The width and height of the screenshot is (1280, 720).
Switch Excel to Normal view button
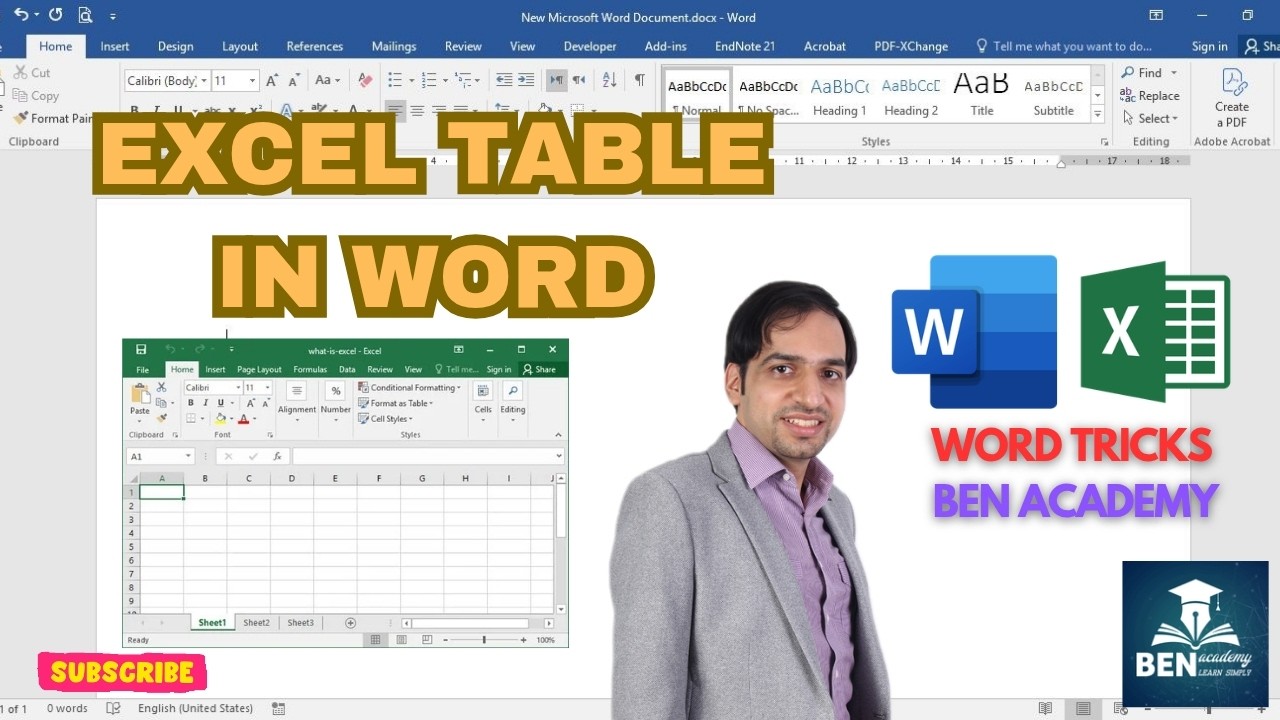376,640
